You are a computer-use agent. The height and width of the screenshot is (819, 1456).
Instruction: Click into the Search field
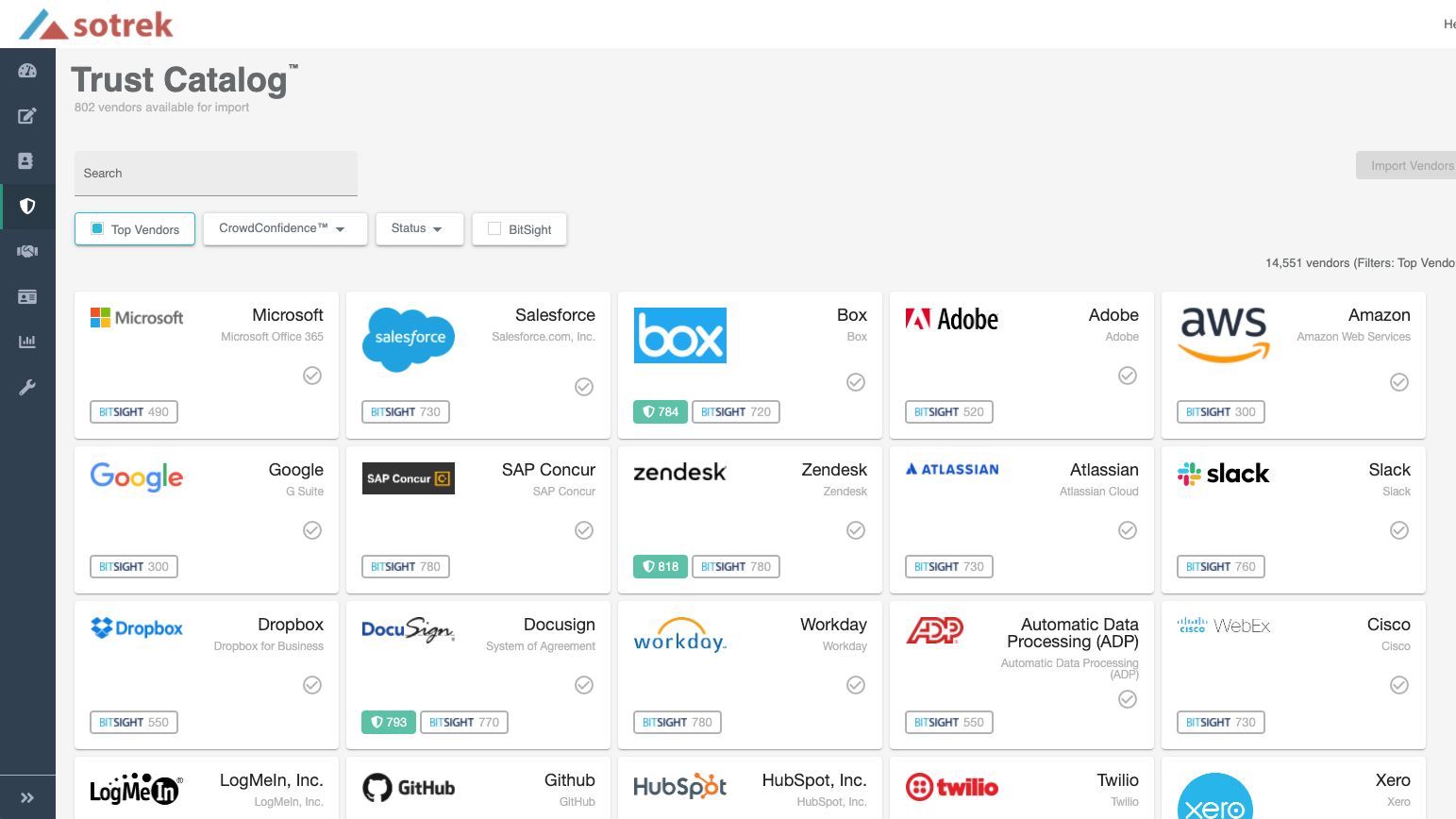click(x=216, y=174)
